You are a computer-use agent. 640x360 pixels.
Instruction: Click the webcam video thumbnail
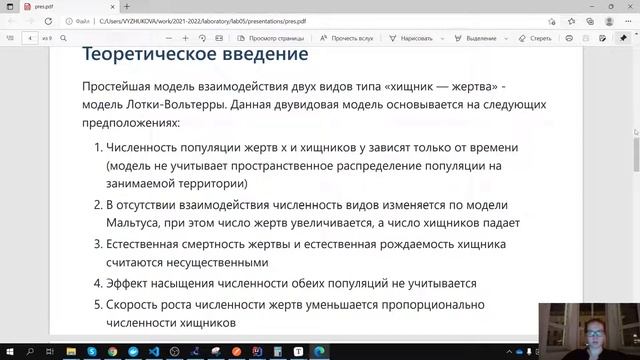589,331
